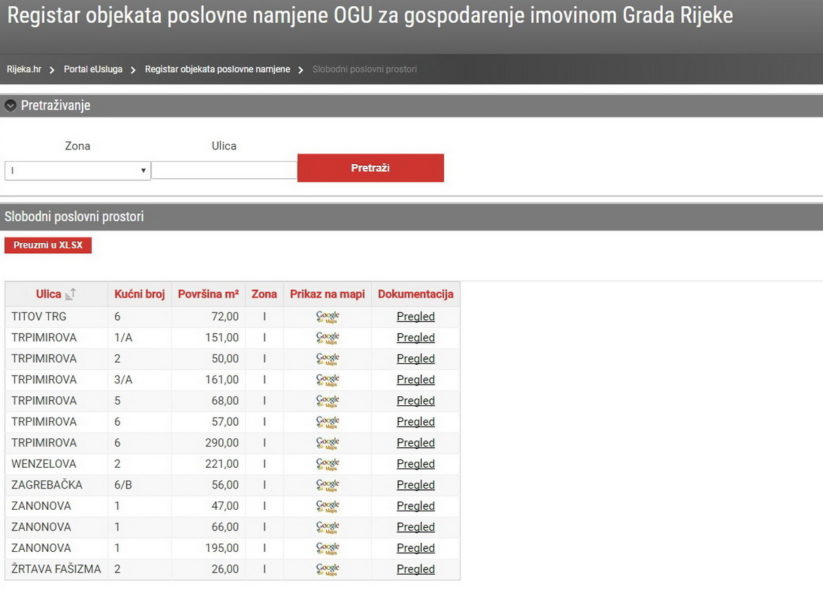823x600 pixels.
Task: Open Google Maps icon for TRPIMIROVA 3/A row
Action: (327, 379)
